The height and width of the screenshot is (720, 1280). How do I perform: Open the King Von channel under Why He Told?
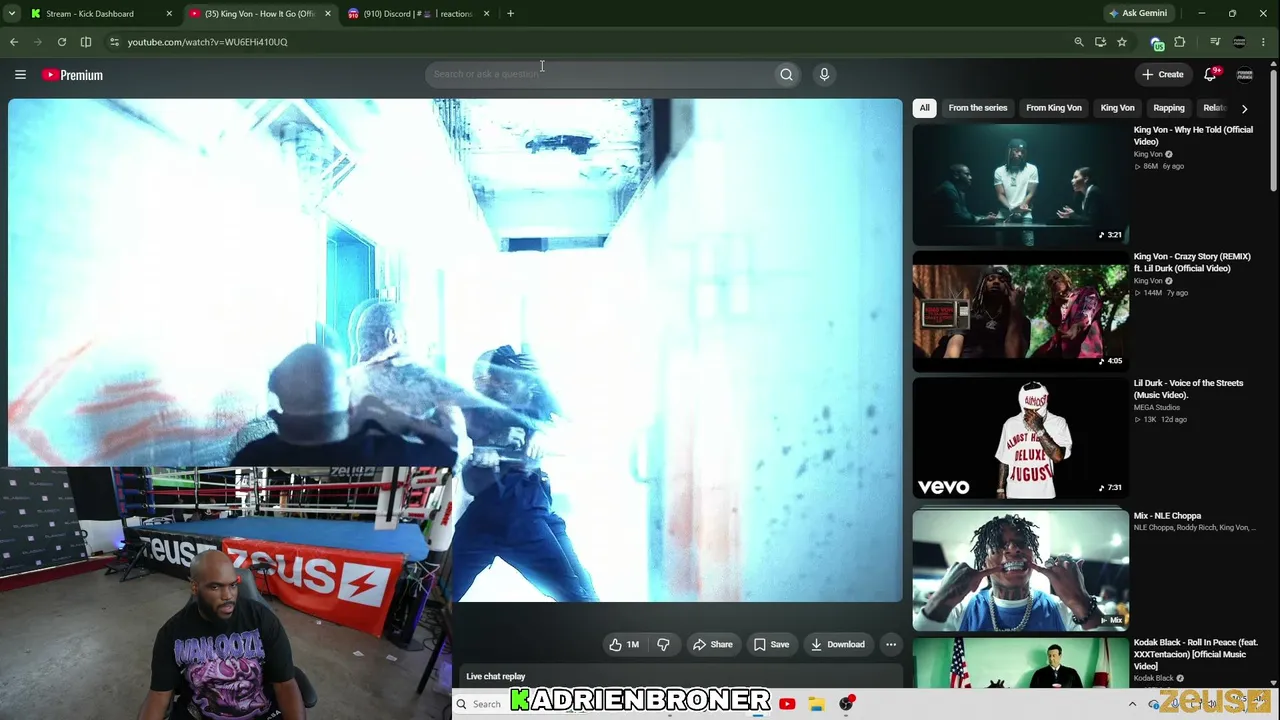point(1148,154)
